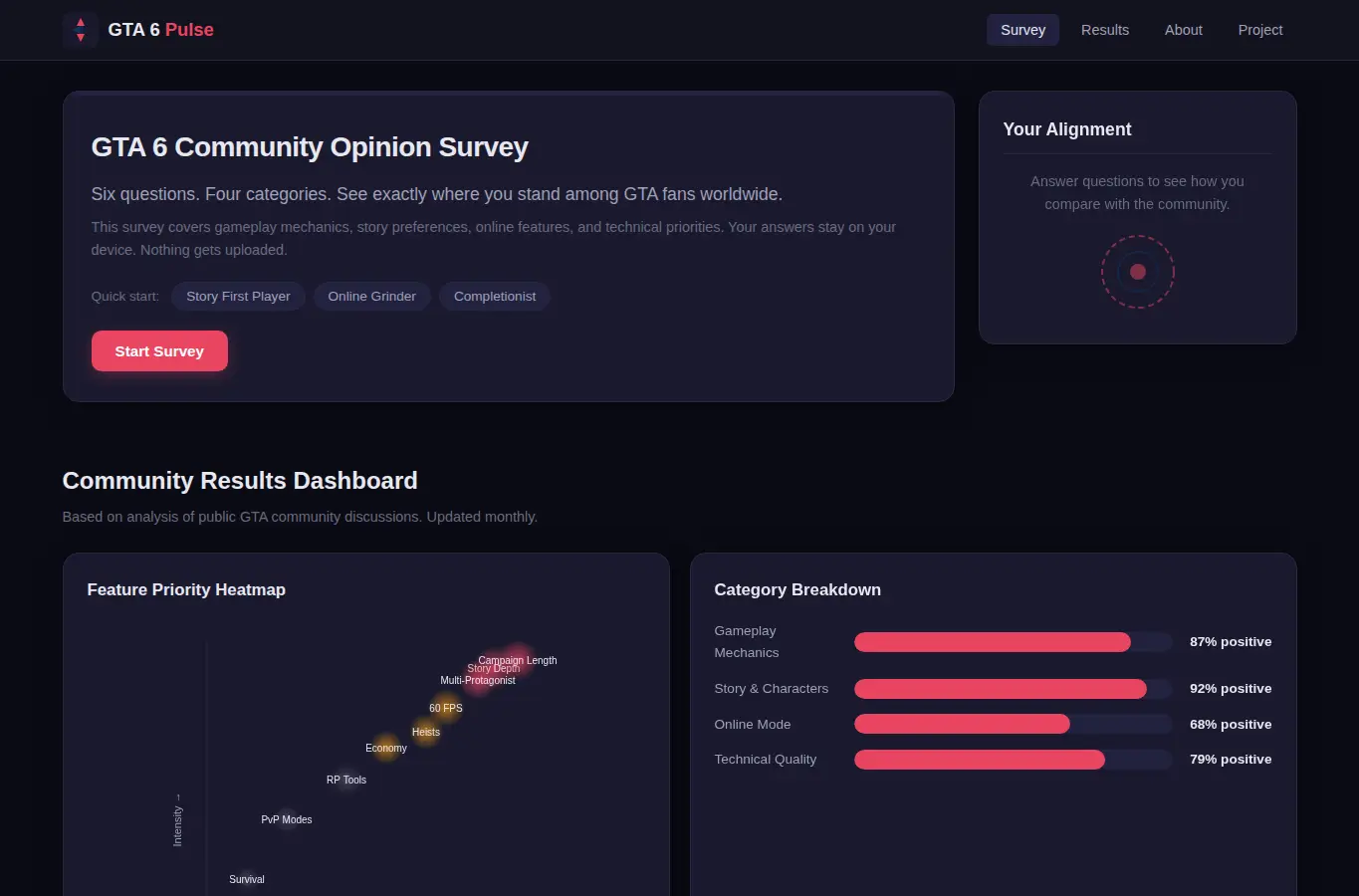Viewport: 1359px width, 896px height.
Task: Click the GTA 6 Pulse logo icon
Action: pyautogui.click(x=80, y=30)
